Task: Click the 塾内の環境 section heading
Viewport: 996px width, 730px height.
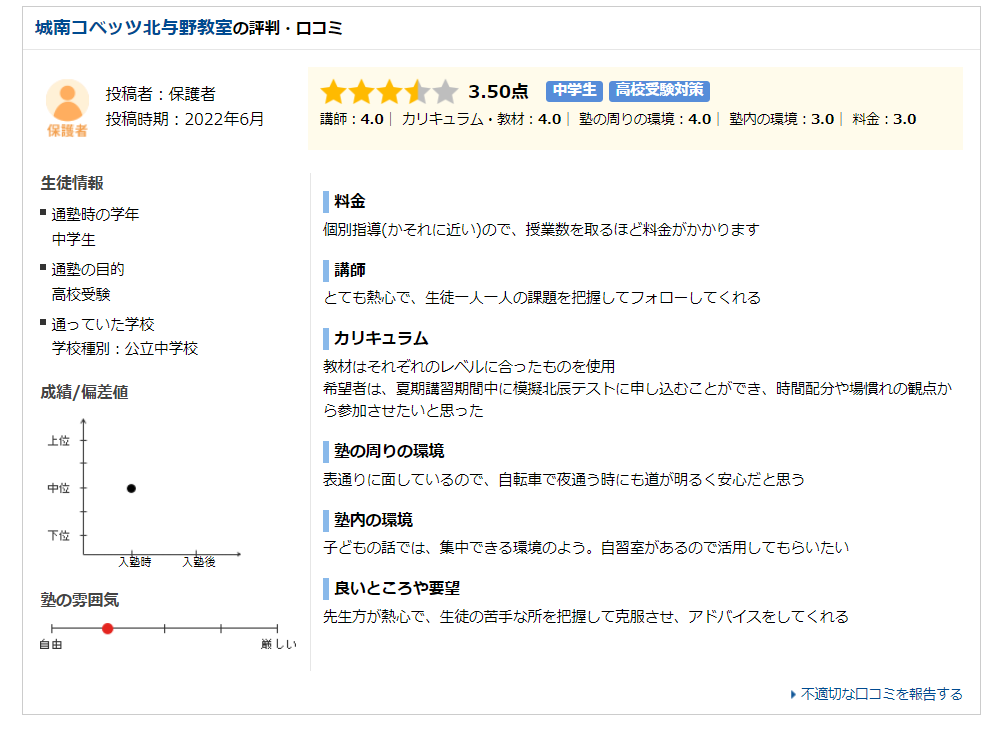Action: point(374,520)
